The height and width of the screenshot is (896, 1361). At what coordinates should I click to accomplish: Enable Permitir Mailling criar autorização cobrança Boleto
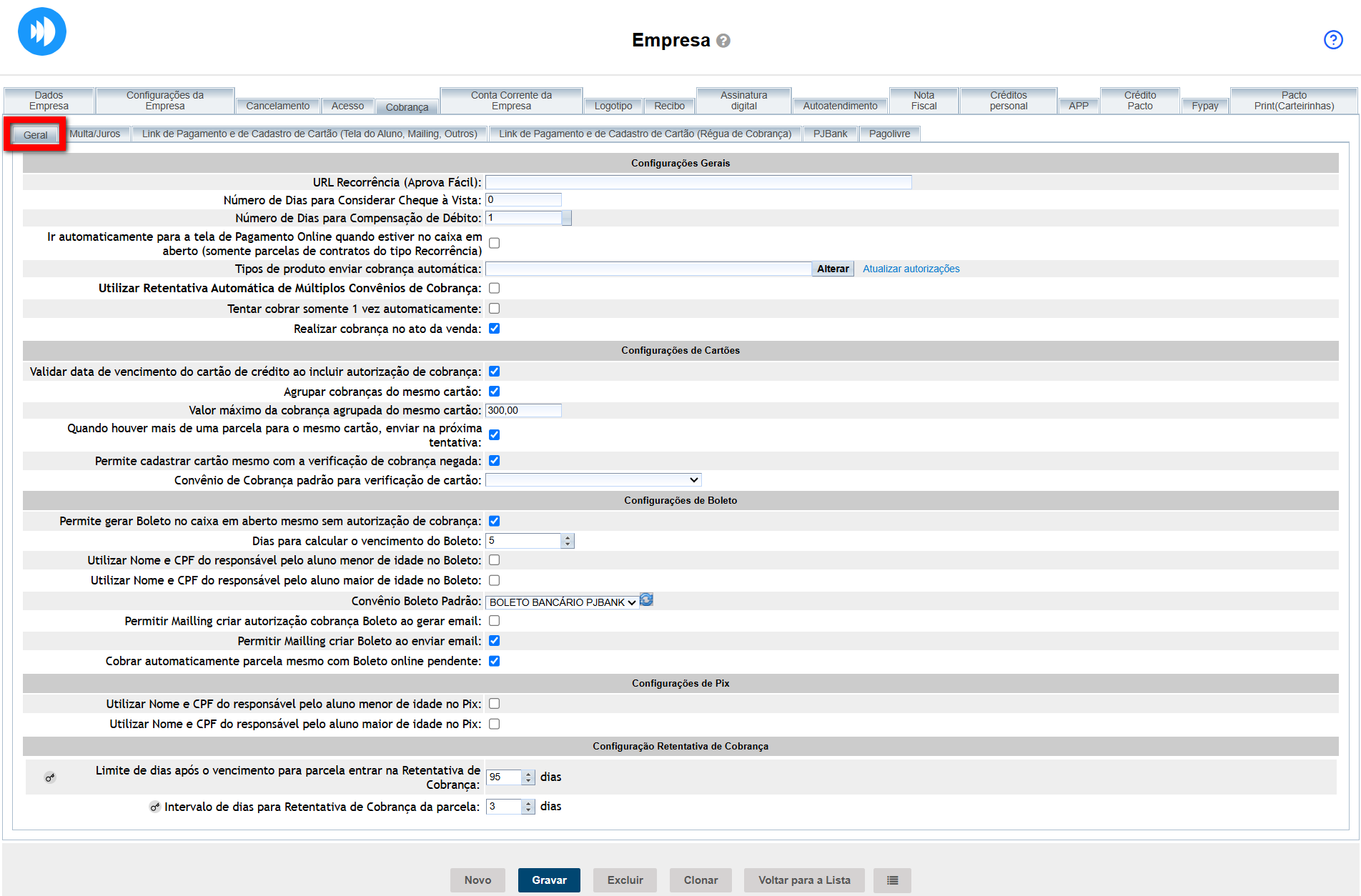pos(494,621)
